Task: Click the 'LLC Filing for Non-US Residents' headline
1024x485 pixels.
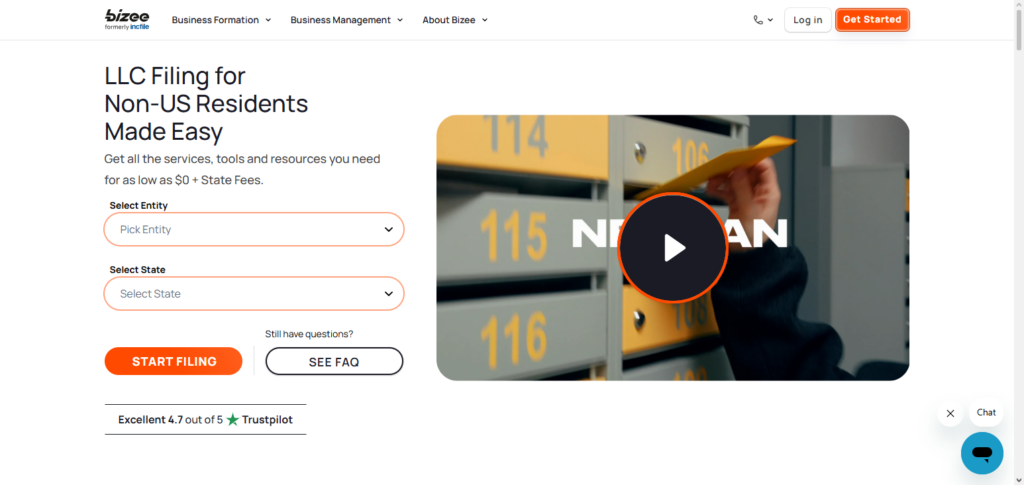Action: coord(206,103)
